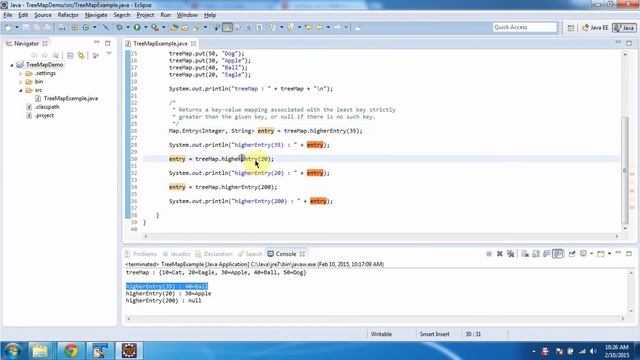Click the Debug (bug) toolbar icon

pos(119,27)
